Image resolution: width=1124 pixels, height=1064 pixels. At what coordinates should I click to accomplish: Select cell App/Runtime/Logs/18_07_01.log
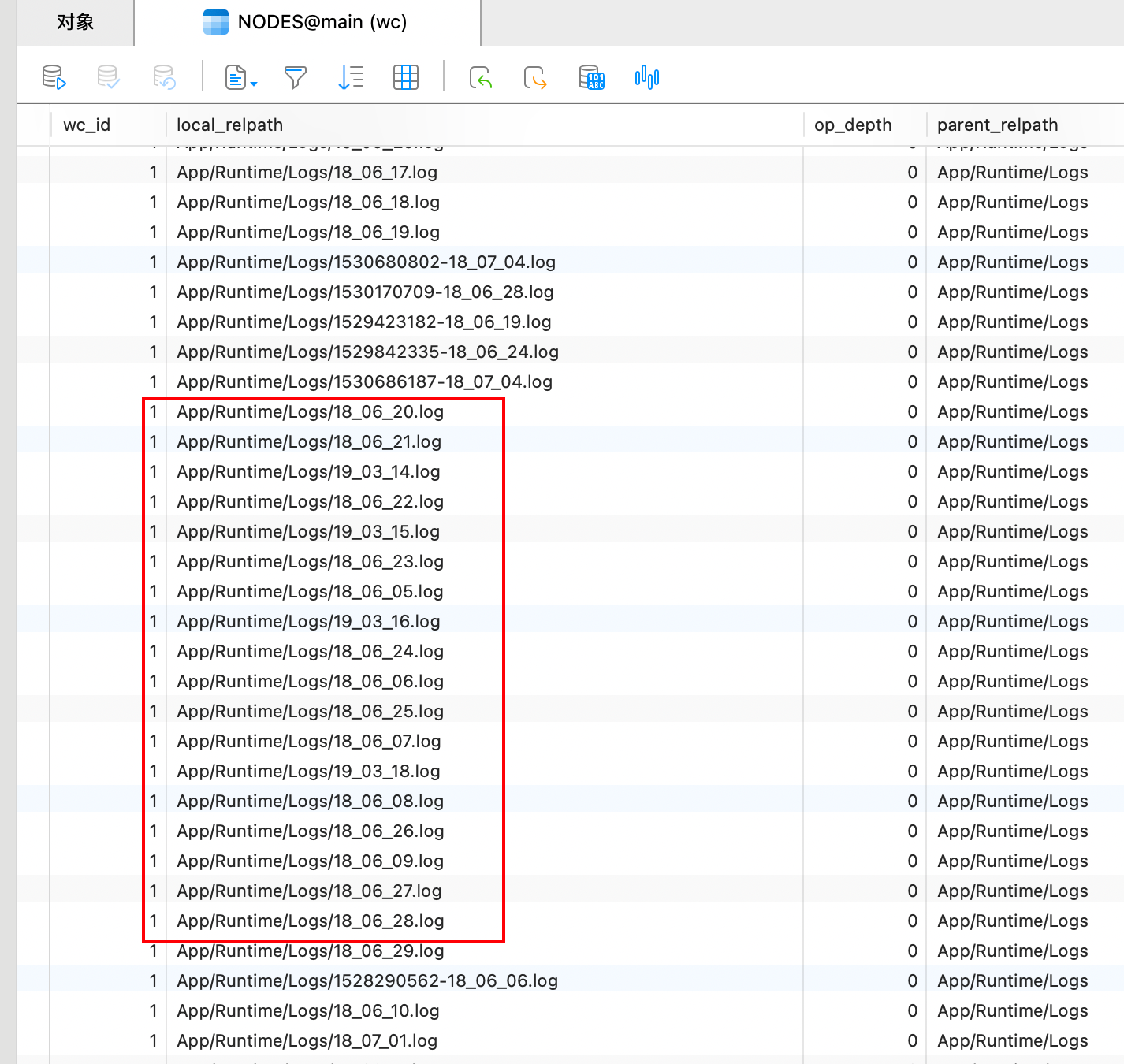click(485, 1040)
